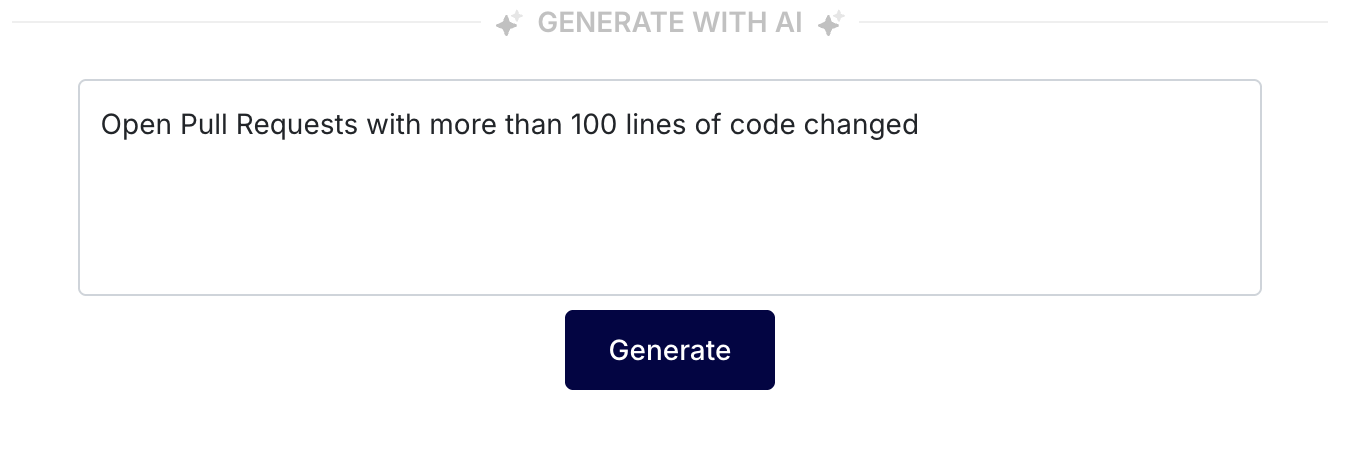The height and width of the screenshot is (456, 1354).
Task: Click the sparkle icon left of the heading
Action: click(509, 23)
